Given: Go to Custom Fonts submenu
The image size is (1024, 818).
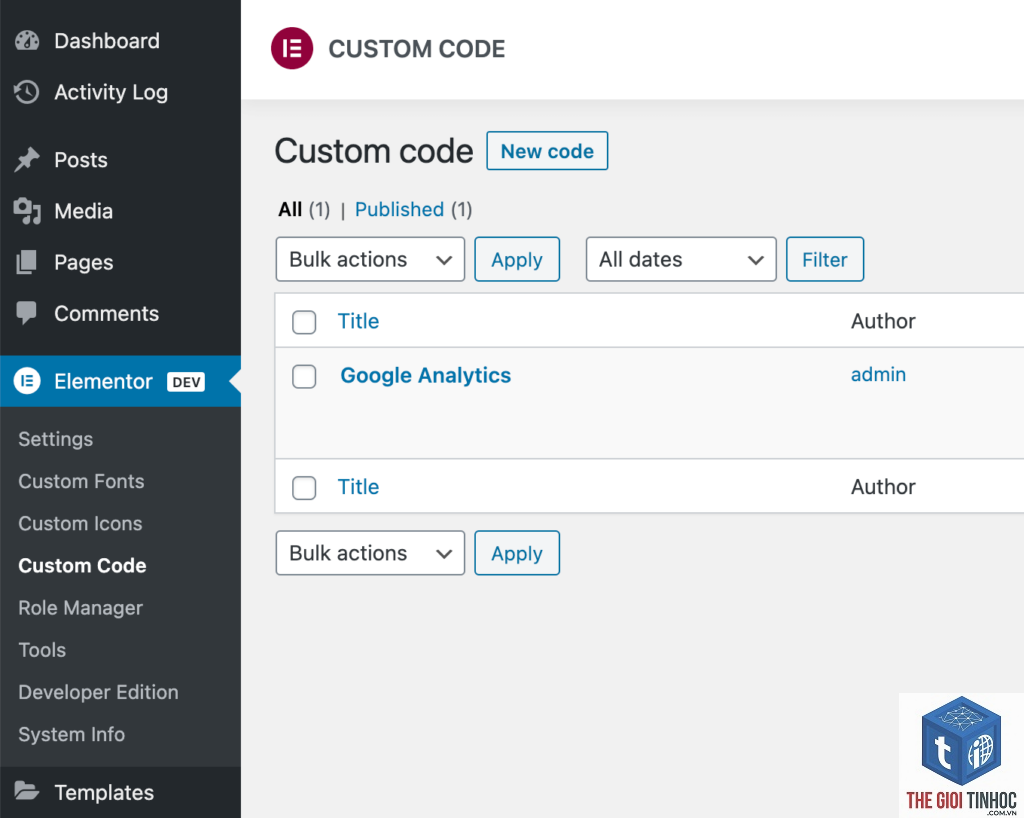Looking at the screenshot, I should 81,481.
